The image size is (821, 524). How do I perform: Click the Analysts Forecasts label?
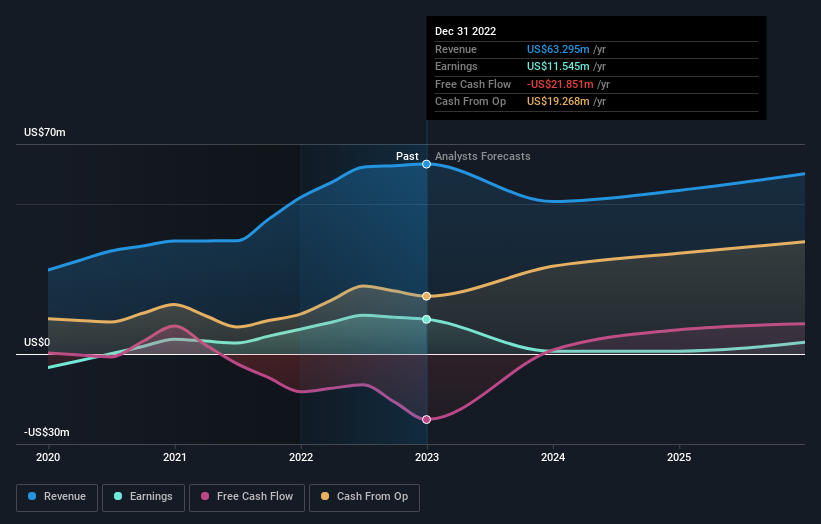point(483,157)
